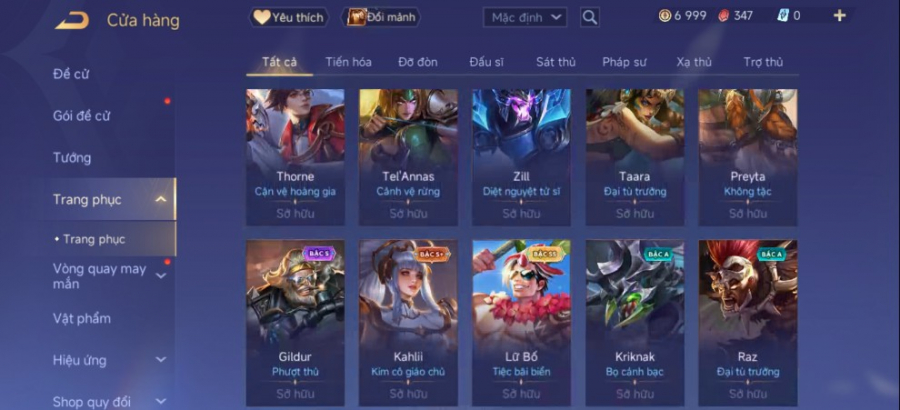The image size is (900, 410).
Task: Tap the red ruby currency icon
Action: [724, 16]
